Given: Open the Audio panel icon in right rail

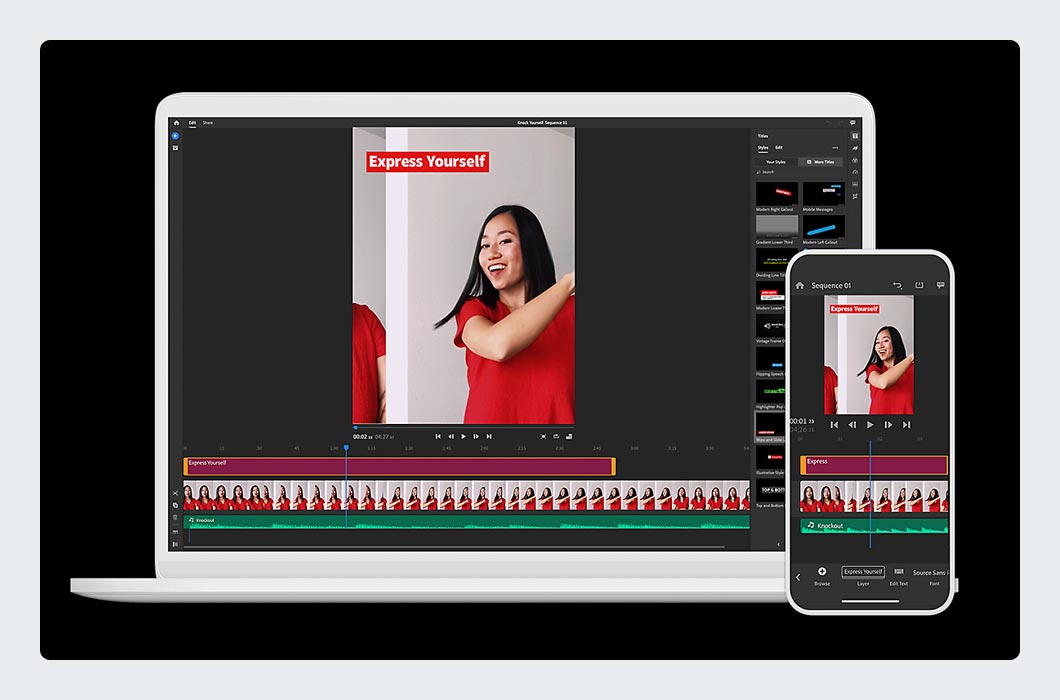Looking at the screenshot, I should [x=855, y=184].
